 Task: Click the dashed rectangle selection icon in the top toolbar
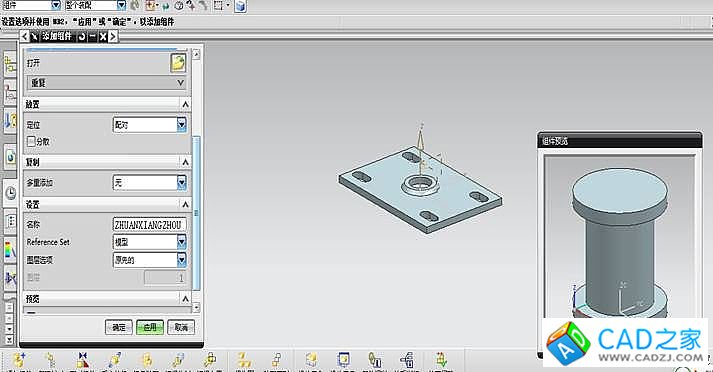click(218, 5)
